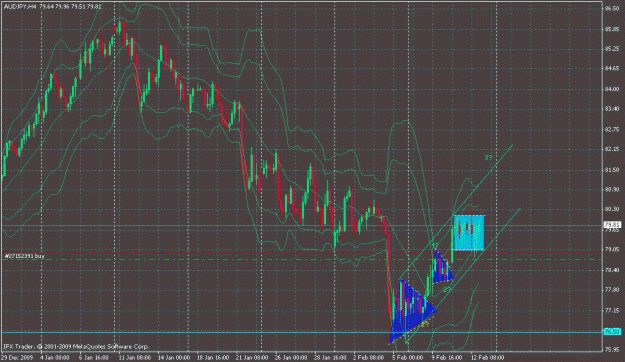Click the 9 Feb 16:00 time label
The width and height of the screenshot is (625, 362).
(447, 358)
